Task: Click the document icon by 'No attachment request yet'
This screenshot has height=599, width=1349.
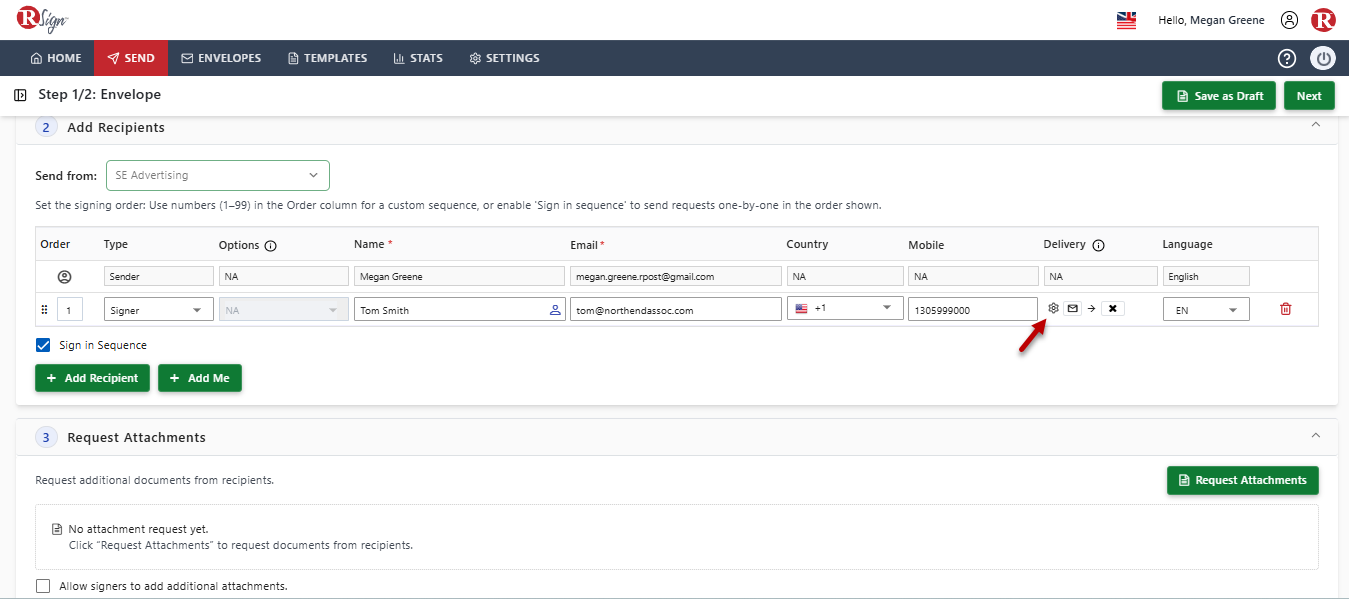Action: [x=57, y=529]
